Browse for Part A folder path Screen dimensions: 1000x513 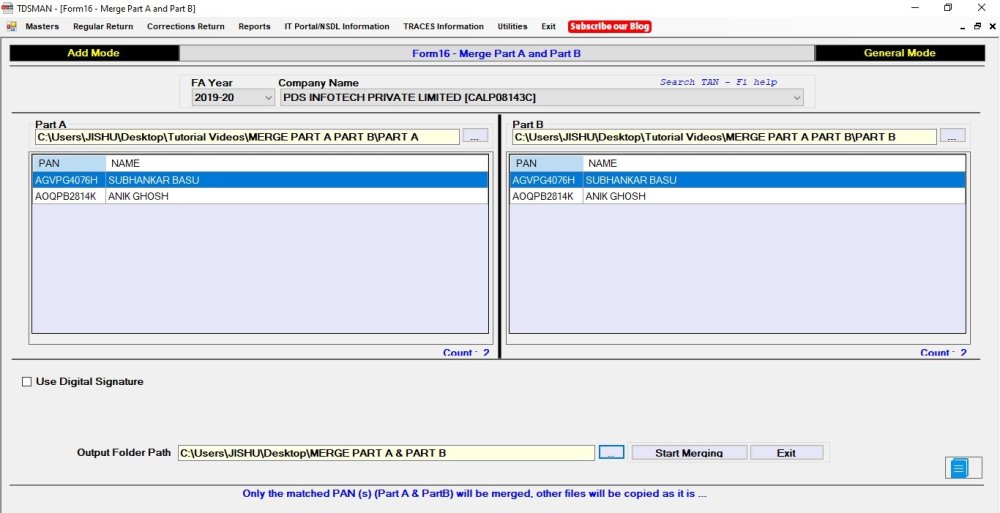pyautogui.click(x=475, y=136)
